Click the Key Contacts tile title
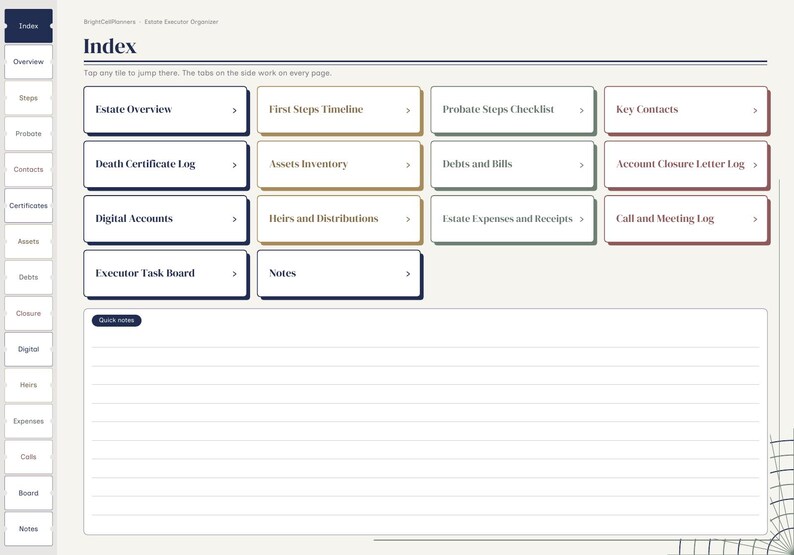Screen dimensions: 794x555 647,109
